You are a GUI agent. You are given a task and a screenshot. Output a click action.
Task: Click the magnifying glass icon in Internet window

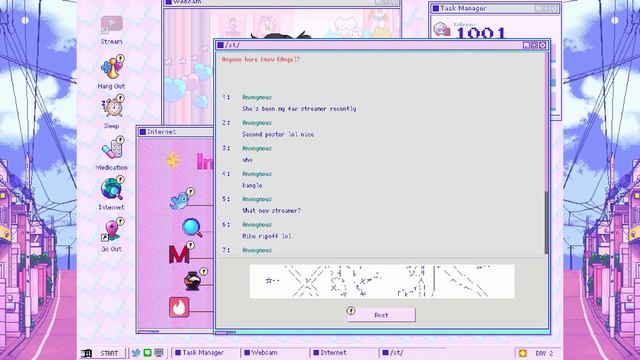[x=192, y=228]
